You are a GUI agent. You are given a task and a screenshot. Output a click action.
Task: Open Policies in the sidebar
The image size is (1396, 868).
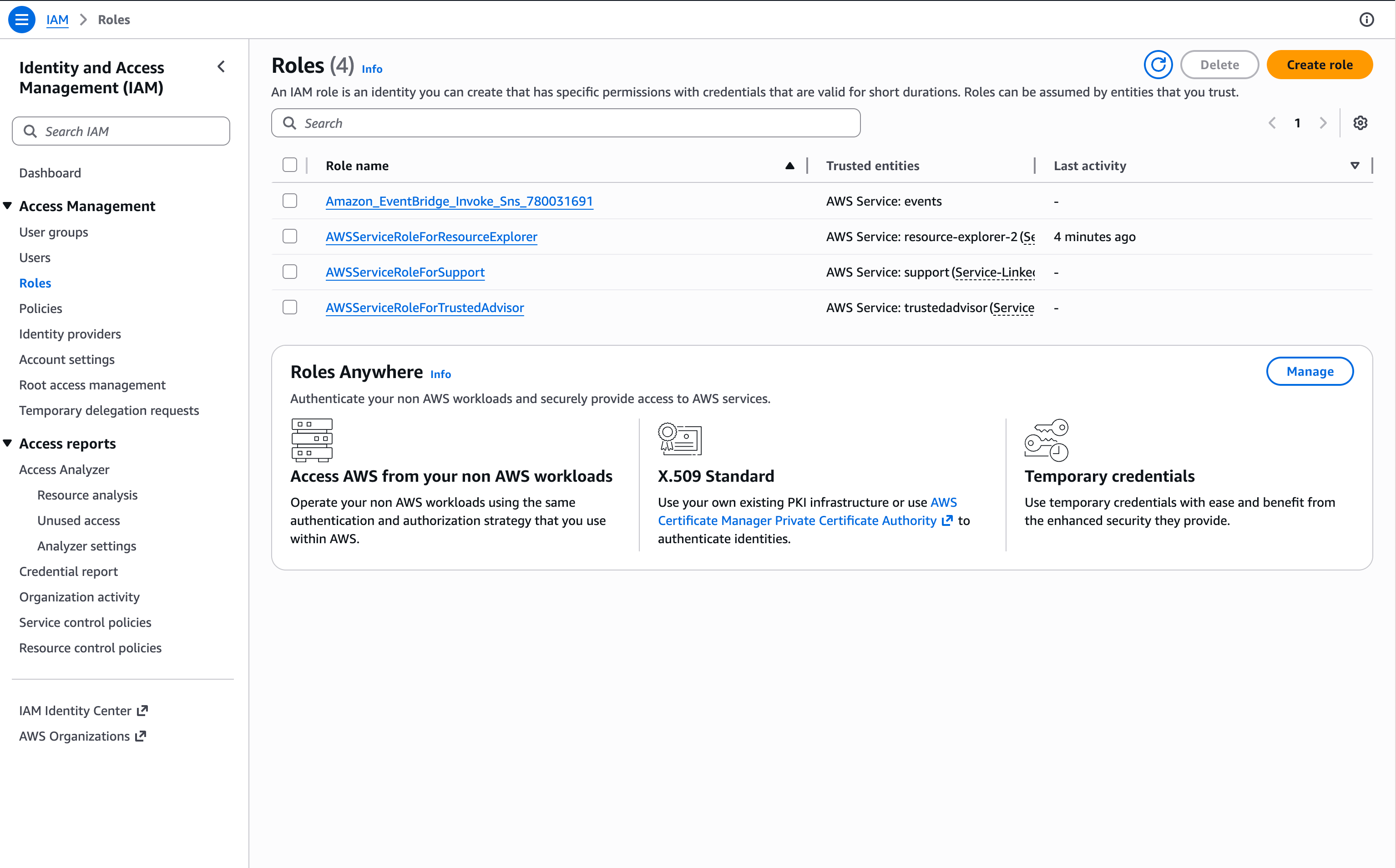click(x=41, y=308)
